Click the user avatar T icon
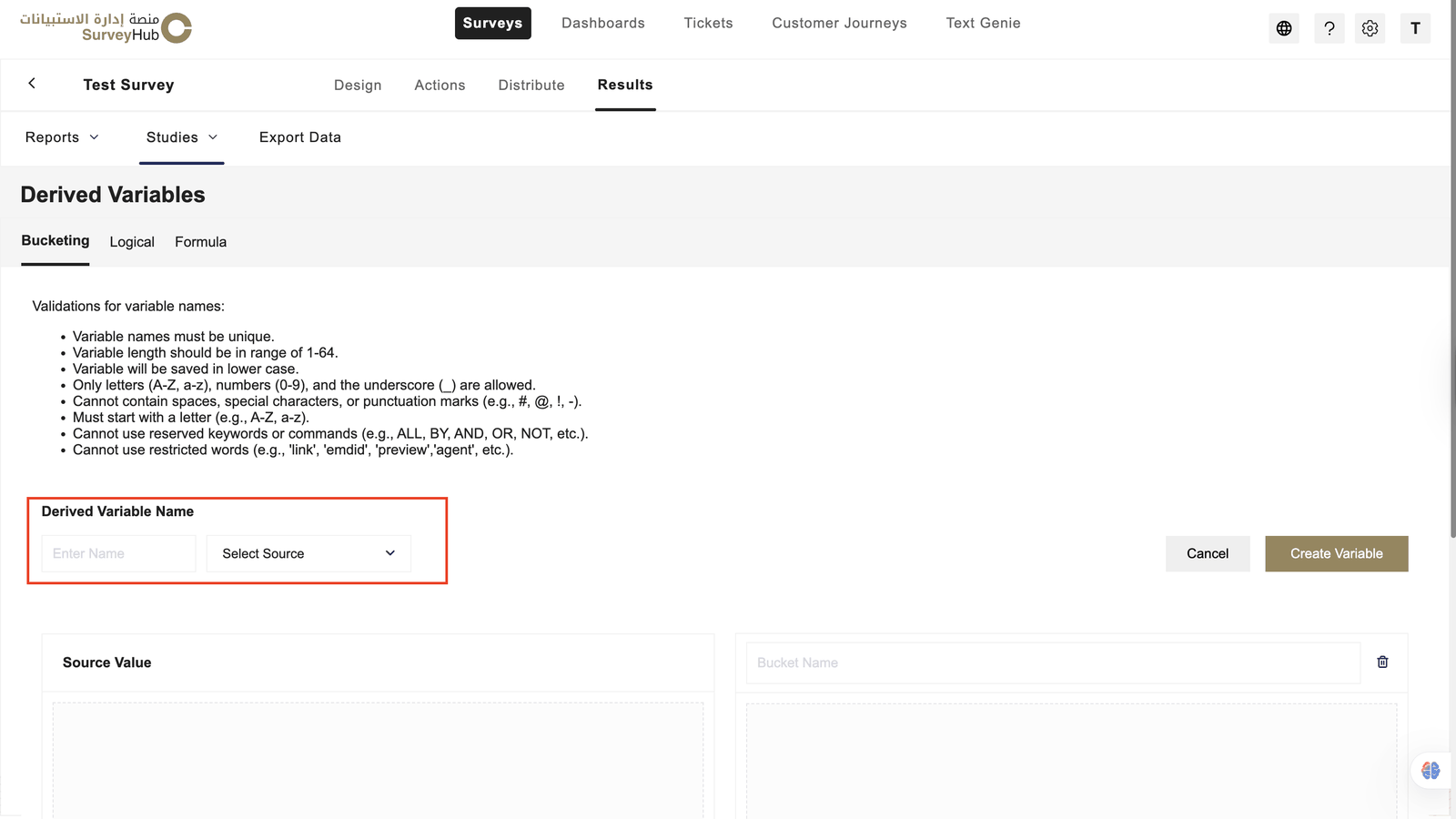 (x=1415, y=28)
